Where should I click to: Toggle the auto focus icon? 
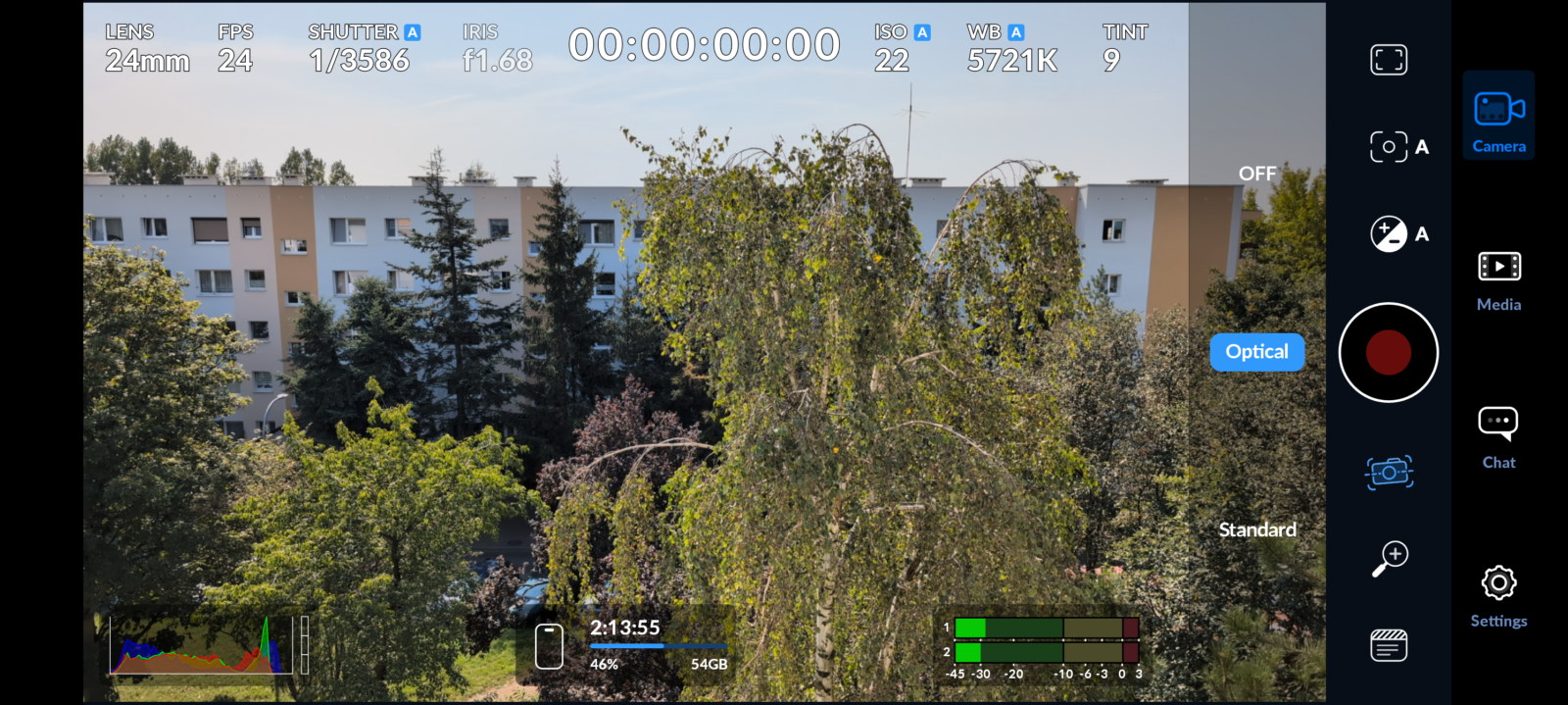(1397, 147)
